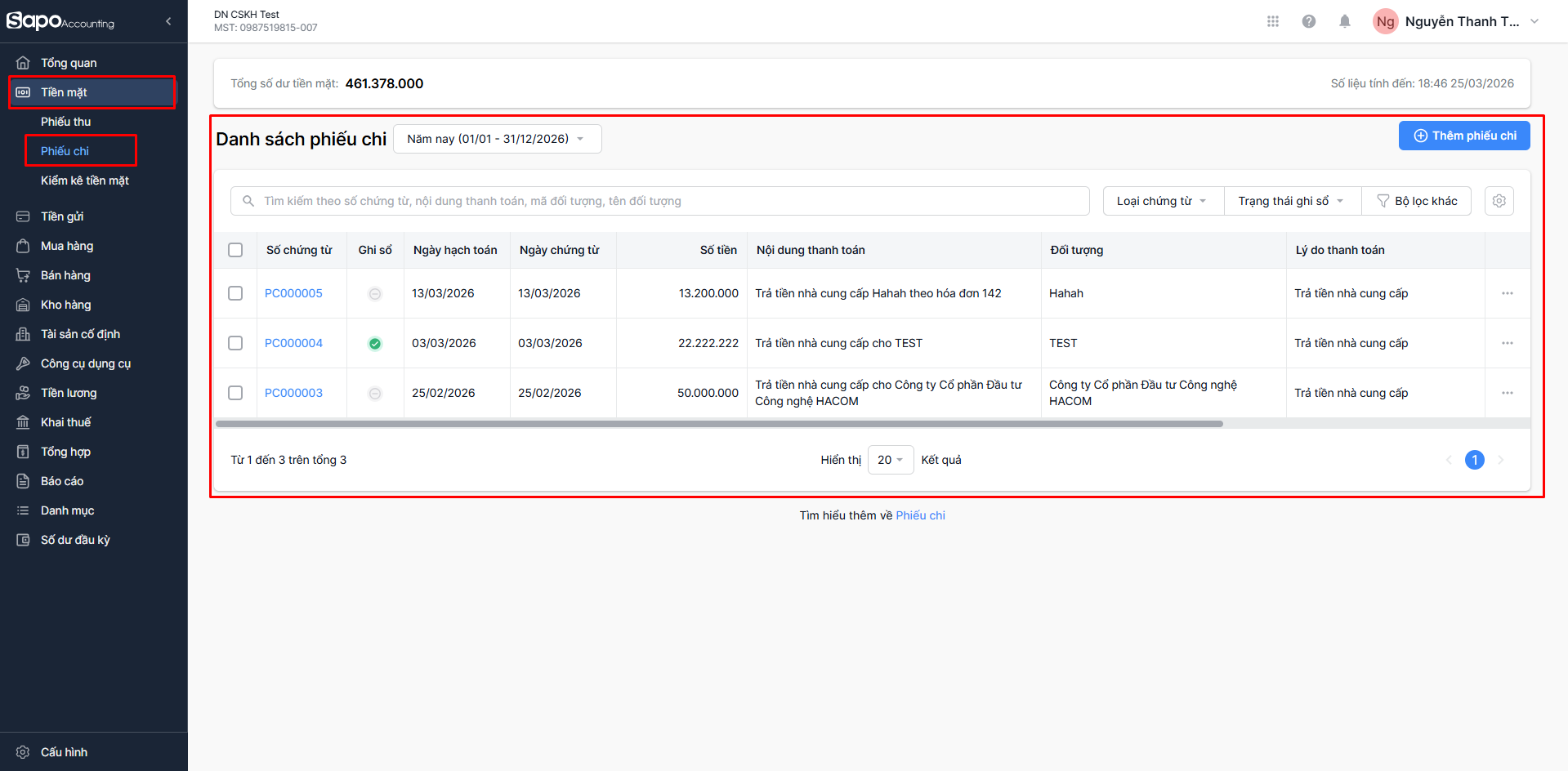Select the Phiếu chi submenu item
Screen dimensions: 1568x771
tap(65, 151)
